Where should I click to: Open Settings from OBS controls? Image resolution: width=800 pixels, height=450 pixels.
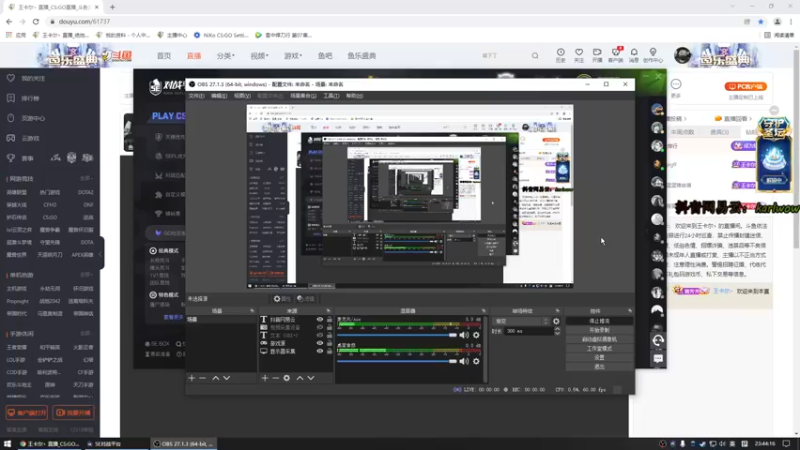coord(599,358)
